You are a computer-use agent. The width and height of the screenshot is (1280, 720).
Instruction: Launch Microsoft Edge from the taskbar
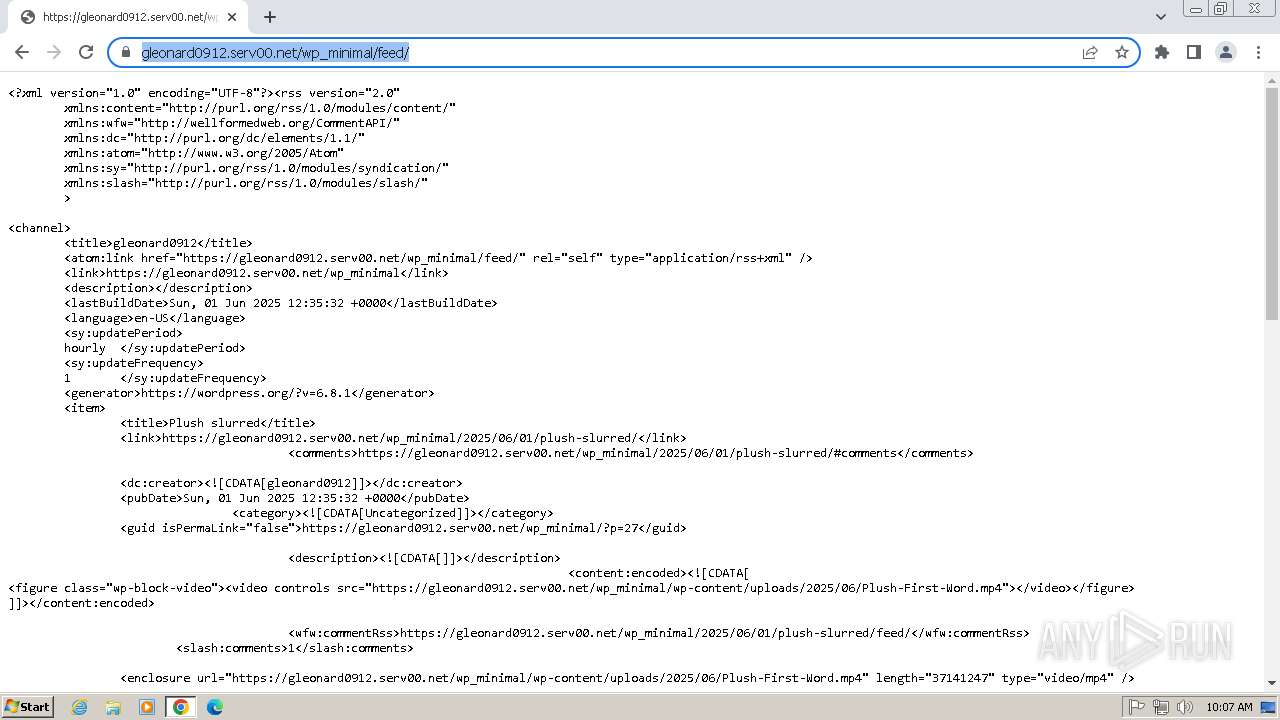pyautogui.click(x=215, y=707)
